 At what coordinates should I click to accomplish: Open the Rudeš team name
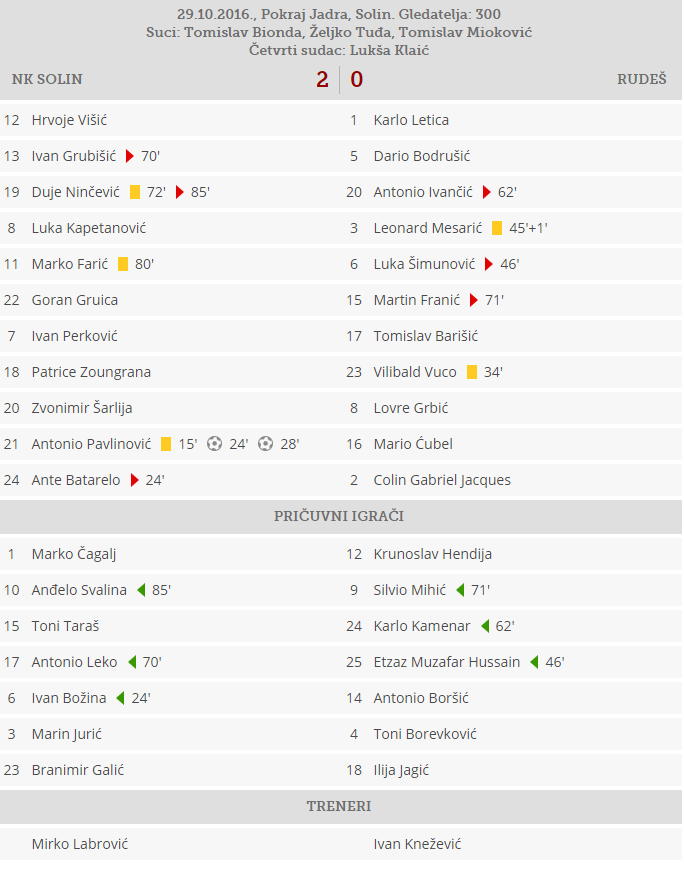[641, 79]
